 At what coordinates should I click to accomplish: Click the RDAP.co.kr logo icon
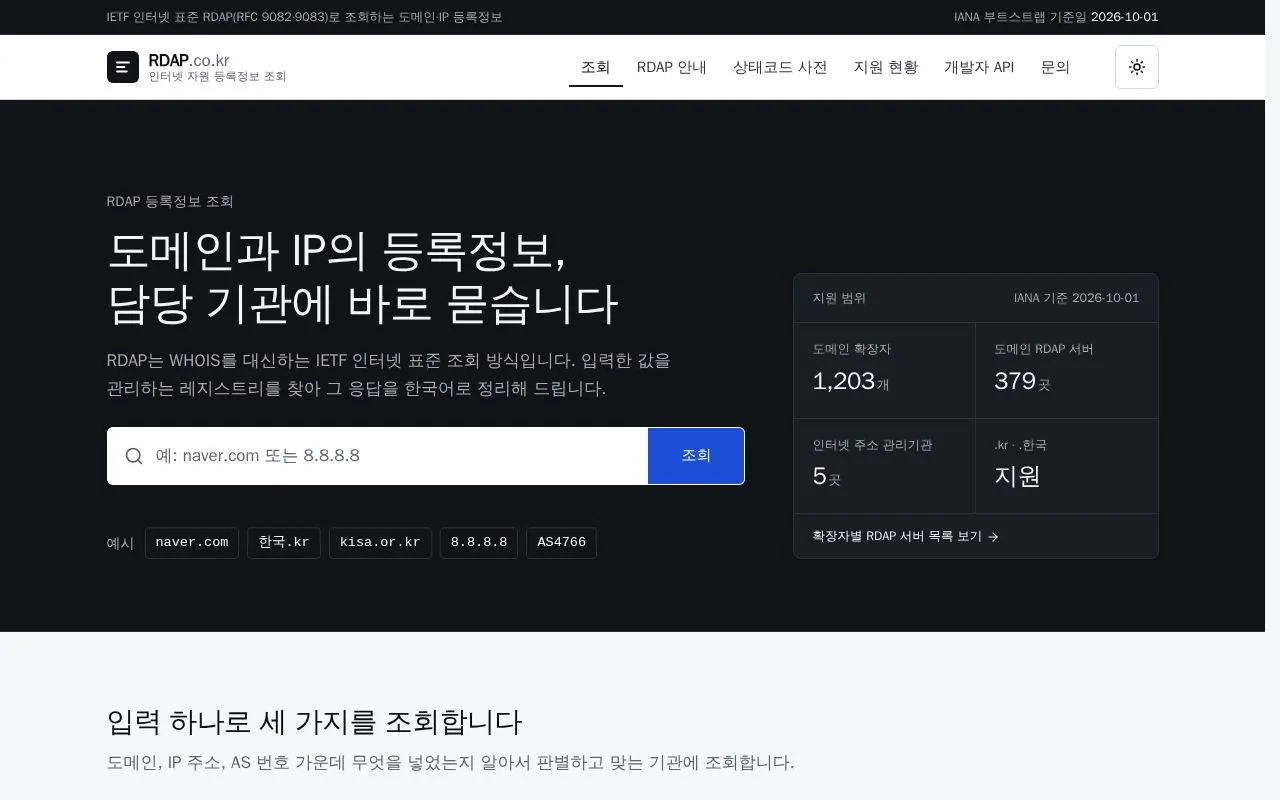coord(123,67)
